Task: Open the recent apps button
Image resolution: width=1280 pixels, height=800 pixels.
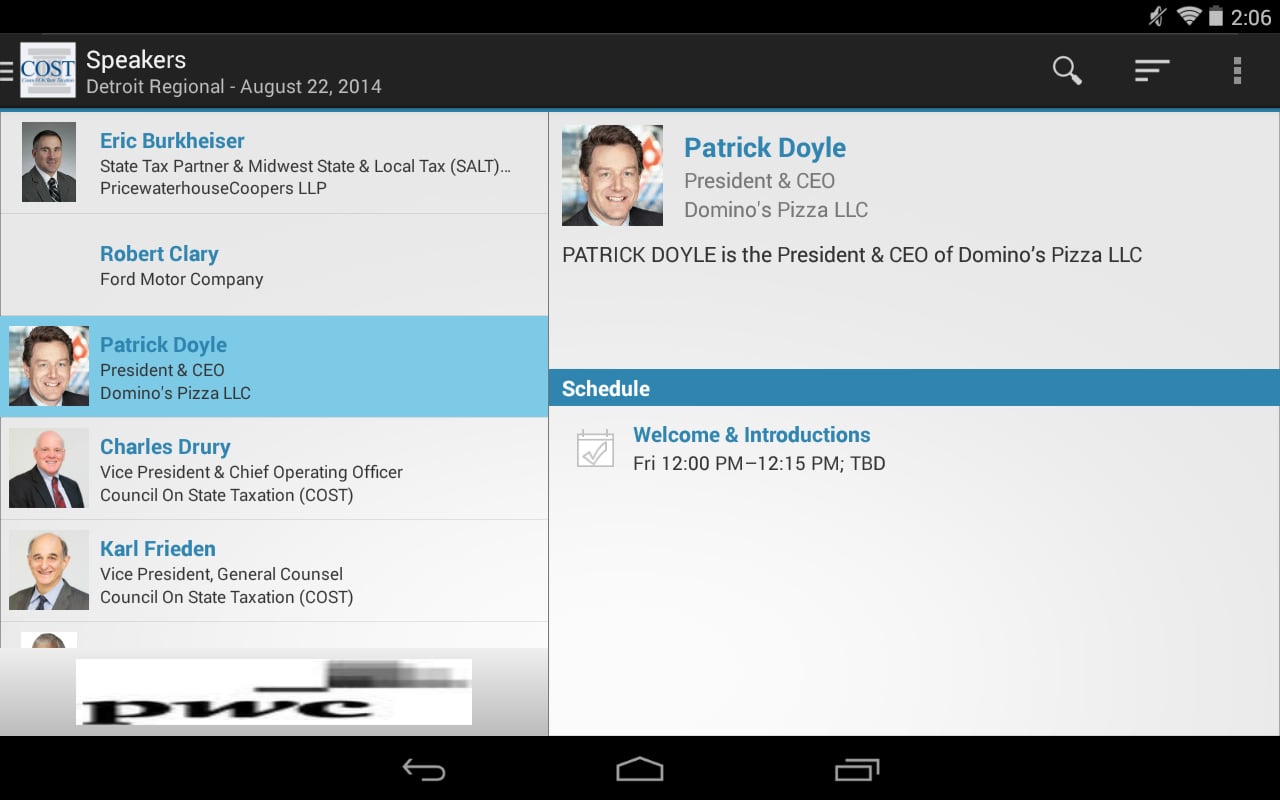Action: (856, 769)
